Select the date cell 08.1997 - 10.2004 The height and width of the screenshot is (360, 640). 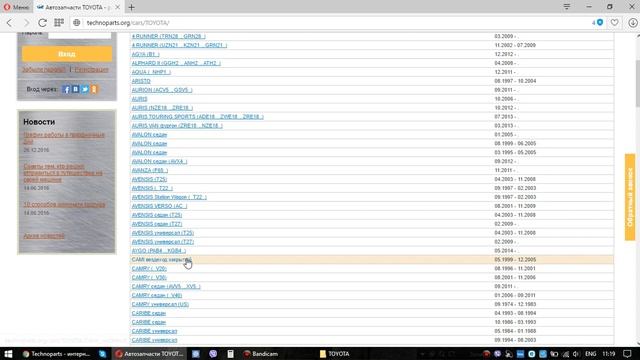(515, 81)
